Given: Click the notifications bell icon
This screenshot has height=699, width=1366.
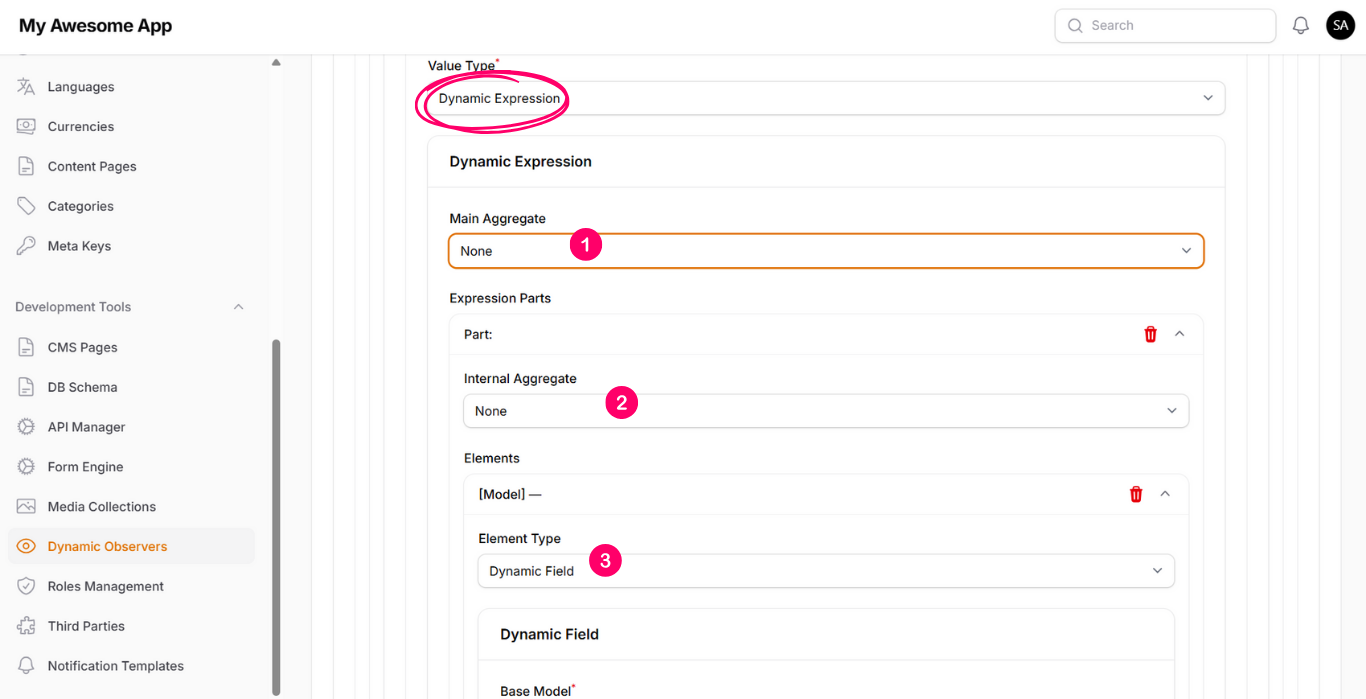Looking at the screenshot, I should 1300,26.
